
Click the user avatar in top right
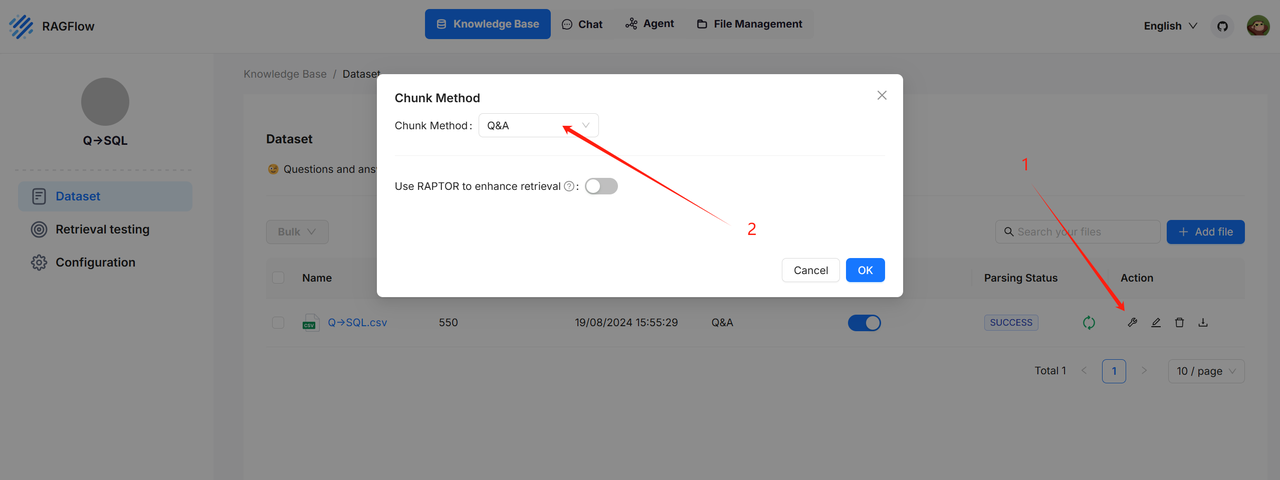pyautogui.click(x=1258, y=26)
